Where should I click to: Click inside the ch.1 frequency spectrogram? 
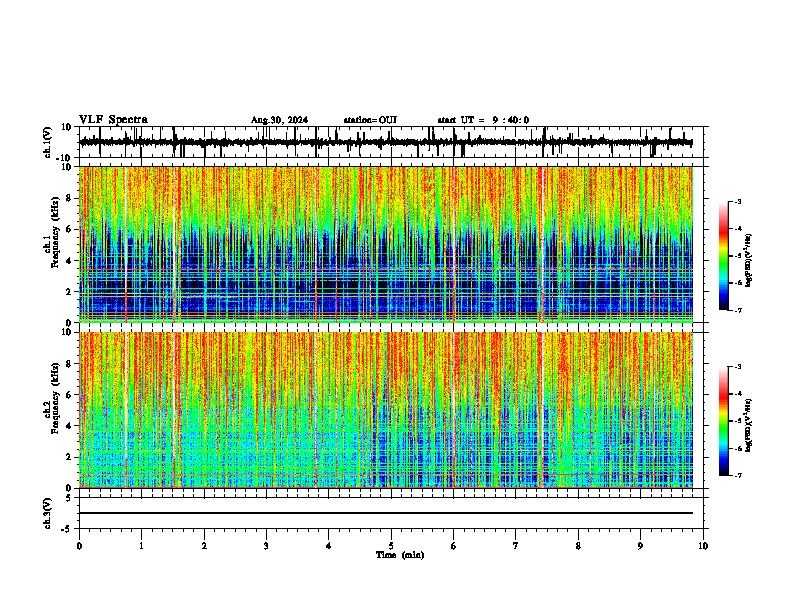[x=386, y=244]
